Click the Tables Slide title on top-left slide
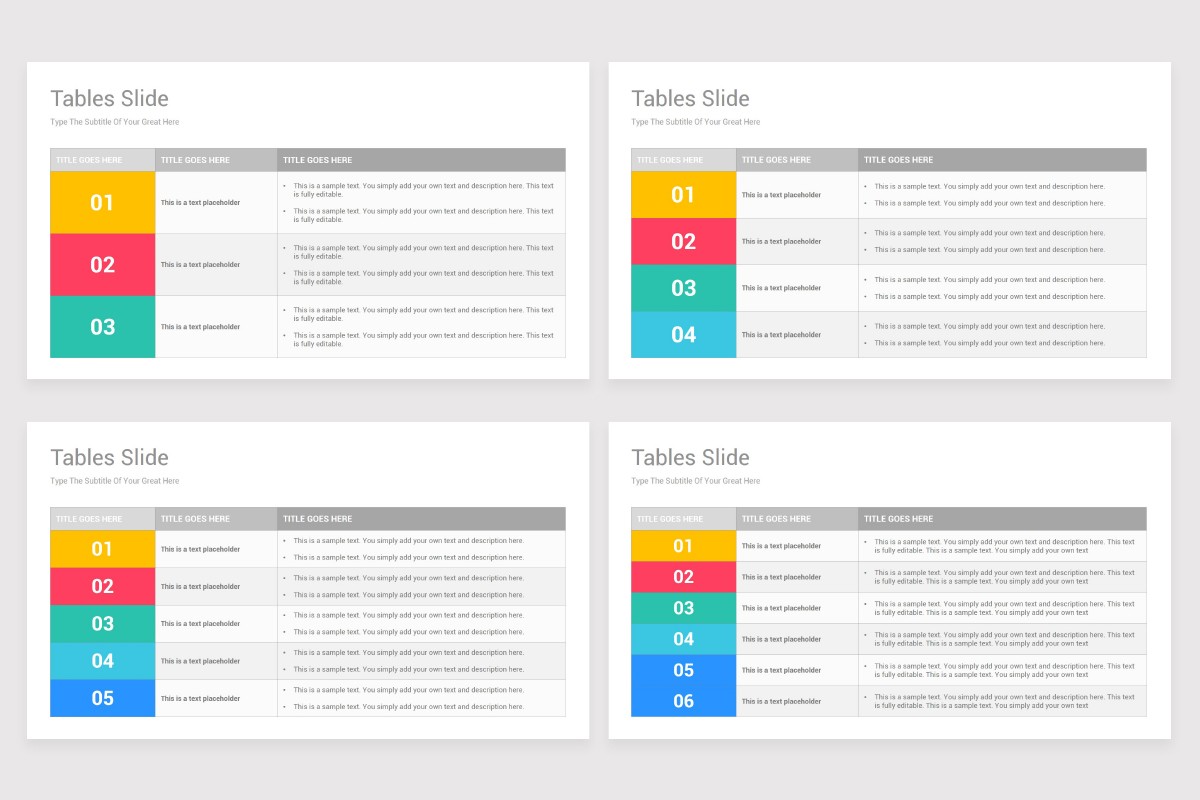 click(109, 98)
